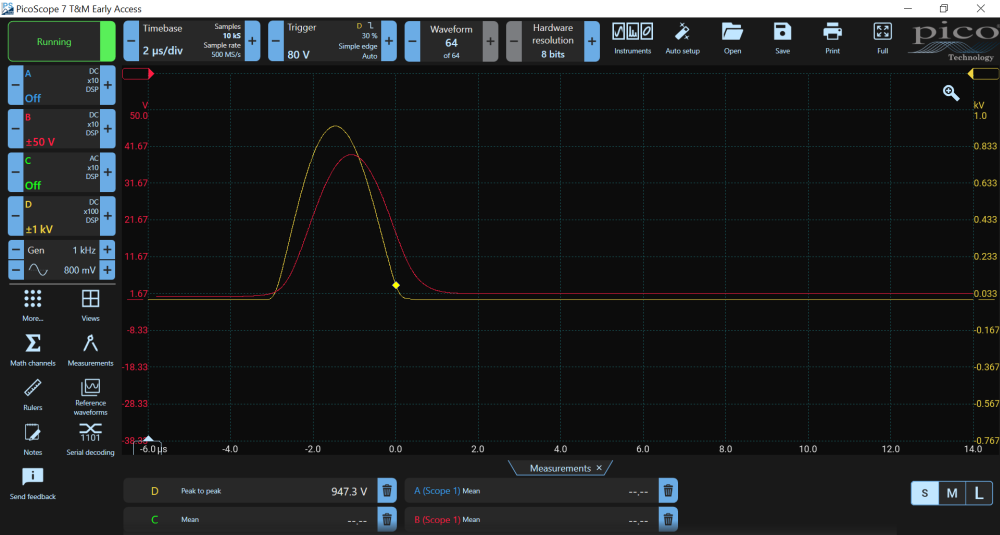Increase the hardware resolution
This screenshot has width=1000, height=535.
click(592, 41)
